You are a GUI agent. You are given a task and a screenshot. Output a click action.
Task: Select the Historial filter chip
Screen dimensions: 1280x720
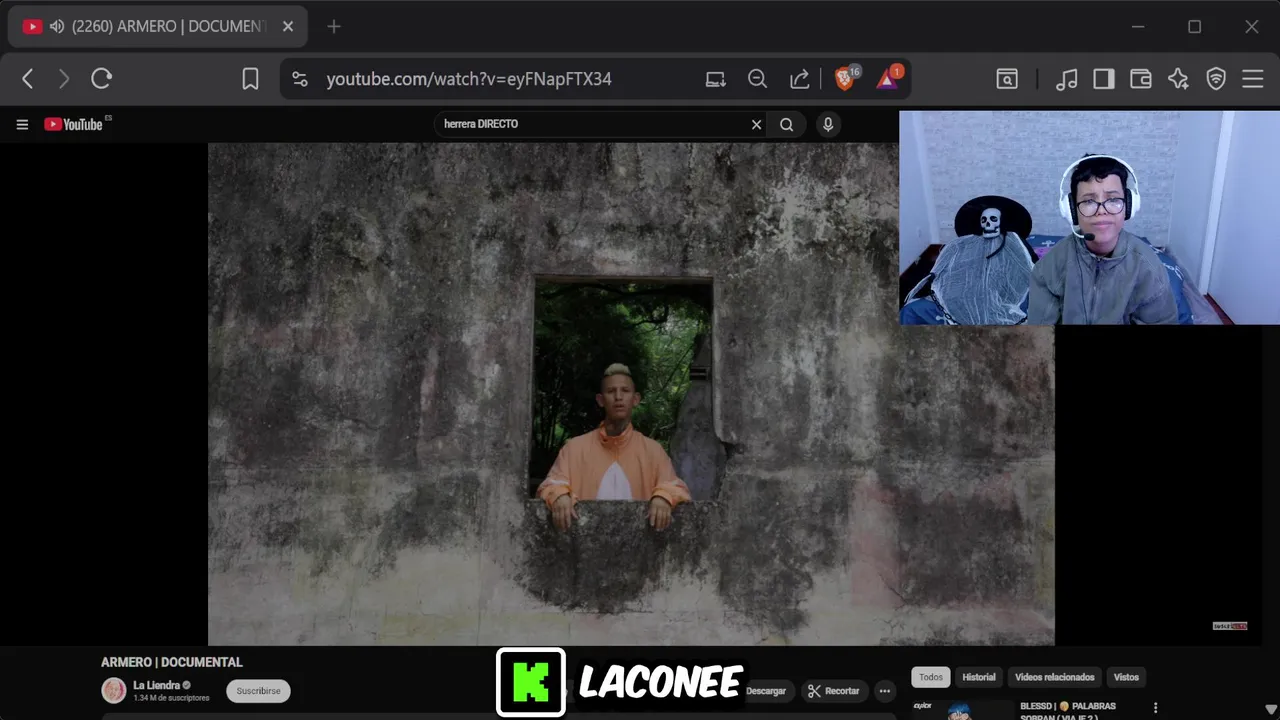(x=979, y=677)
